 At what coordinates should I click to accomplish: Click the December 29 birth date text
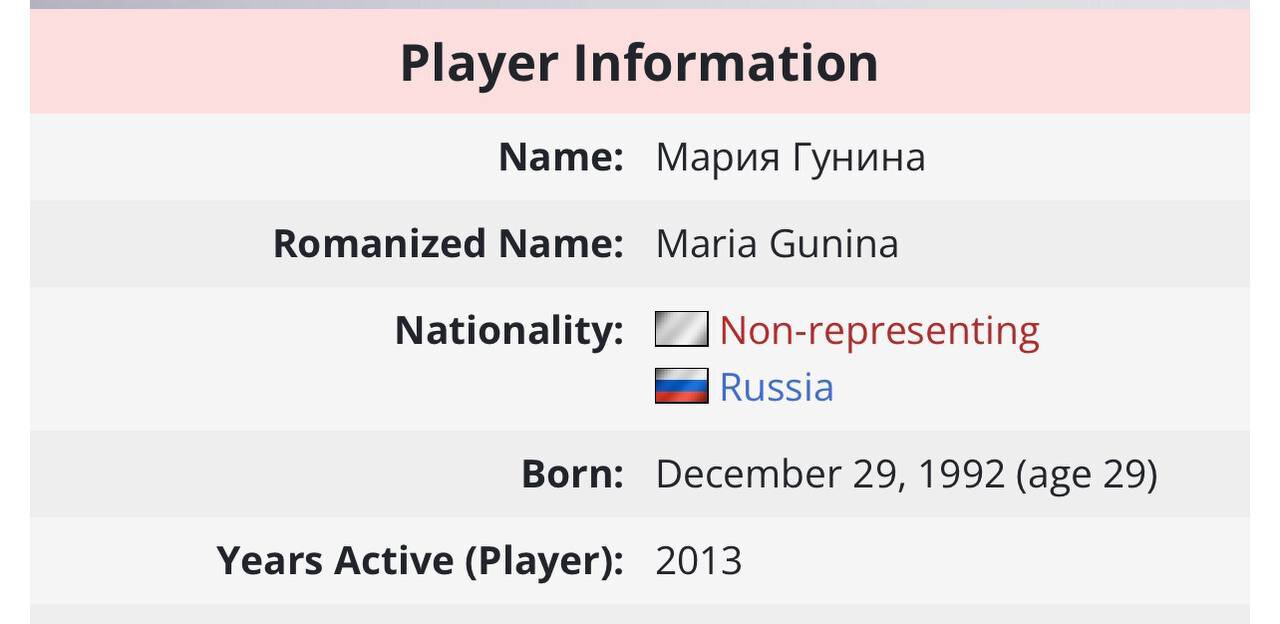coord(780,474)
